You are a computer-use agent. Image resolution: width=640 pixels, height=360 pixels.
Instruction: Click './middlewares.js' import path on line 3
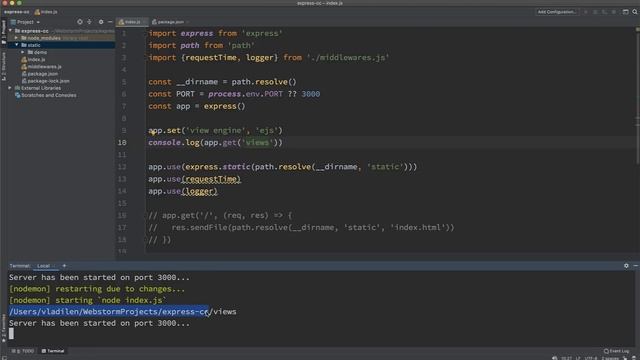tap(348, 58)
